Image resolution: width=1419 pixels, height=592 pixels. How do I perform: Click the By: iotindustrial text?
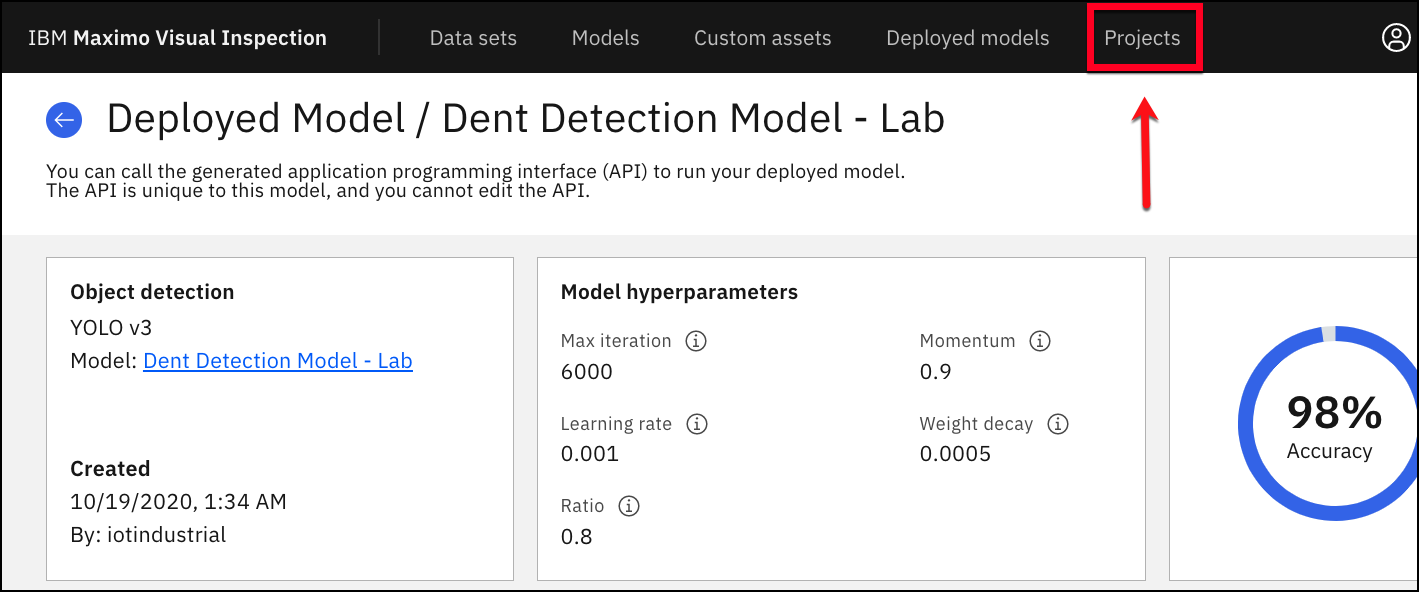tap(148, 535)
